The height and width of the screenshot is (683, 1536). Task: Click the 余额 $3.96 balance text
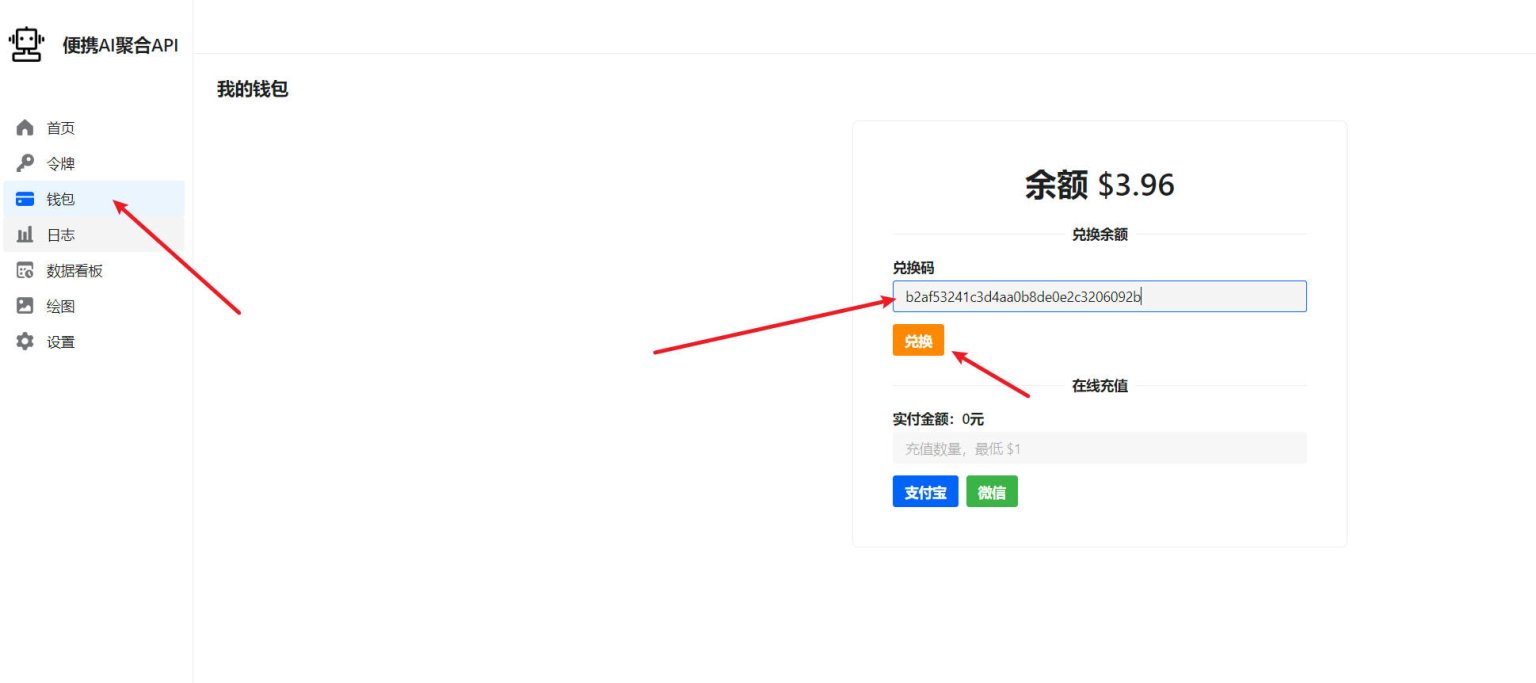pyautogui.click(x=1099, y=185)
